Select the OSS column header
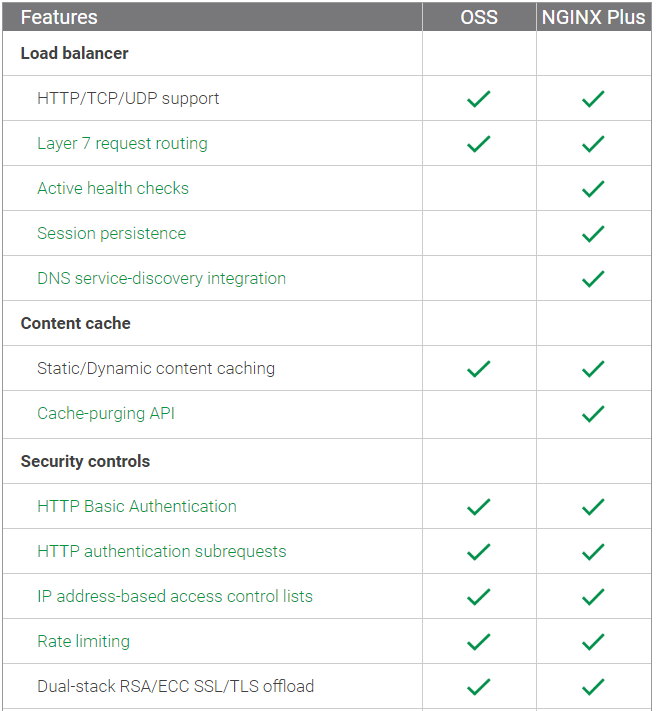656x711 pixels. pyautogui.click(x=479, y=17)
